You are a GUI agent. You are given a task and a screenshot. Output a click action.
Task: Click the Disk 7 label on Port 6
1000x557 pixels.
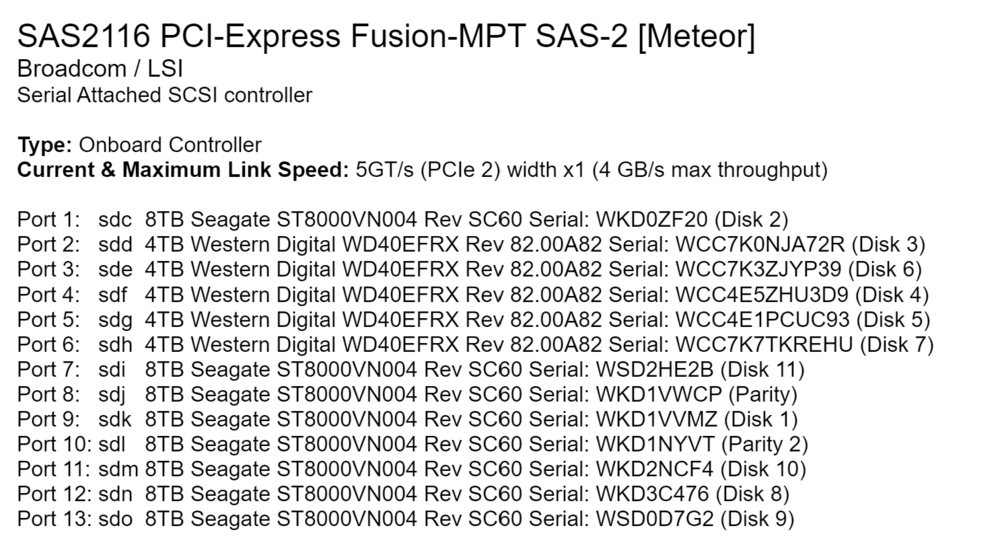[897, 345]
